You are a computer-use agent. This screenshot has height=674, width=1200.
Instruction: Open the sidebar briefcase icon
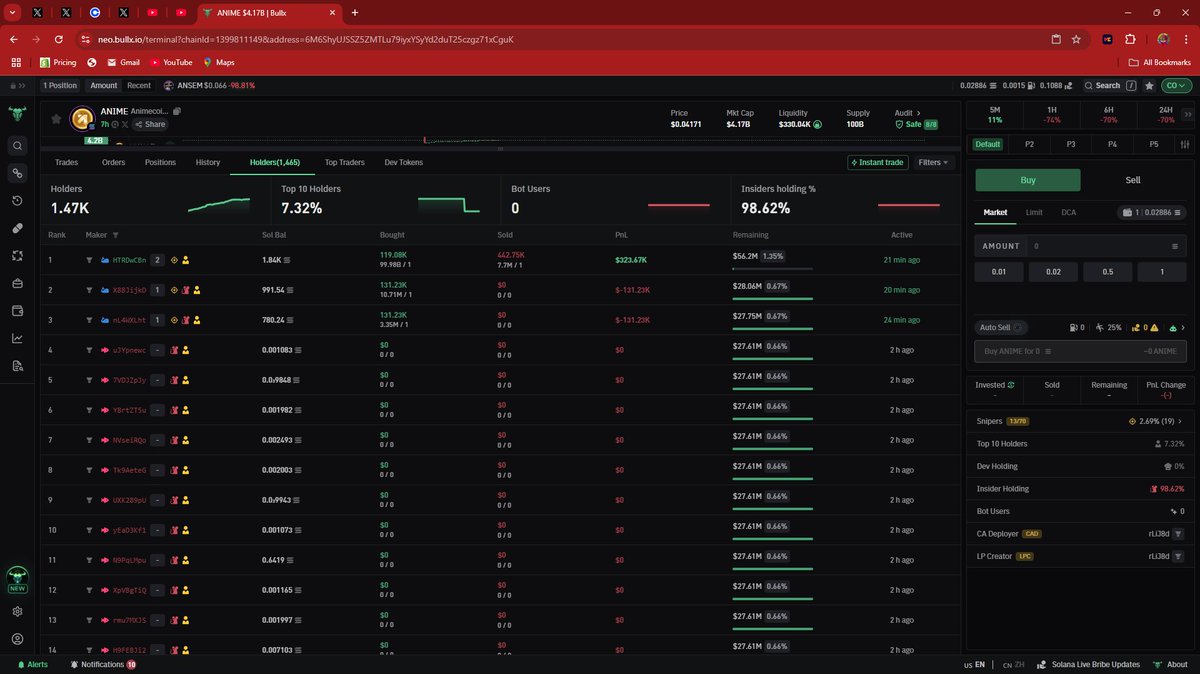click(x=17, y=283)
